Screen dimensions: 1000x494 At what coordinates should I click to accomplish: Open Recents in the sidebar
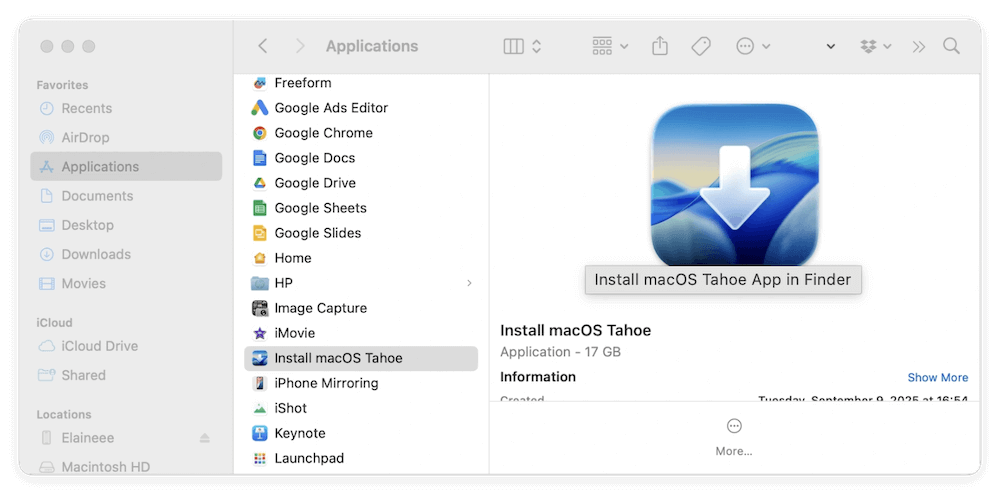click(x=126, y=108)
